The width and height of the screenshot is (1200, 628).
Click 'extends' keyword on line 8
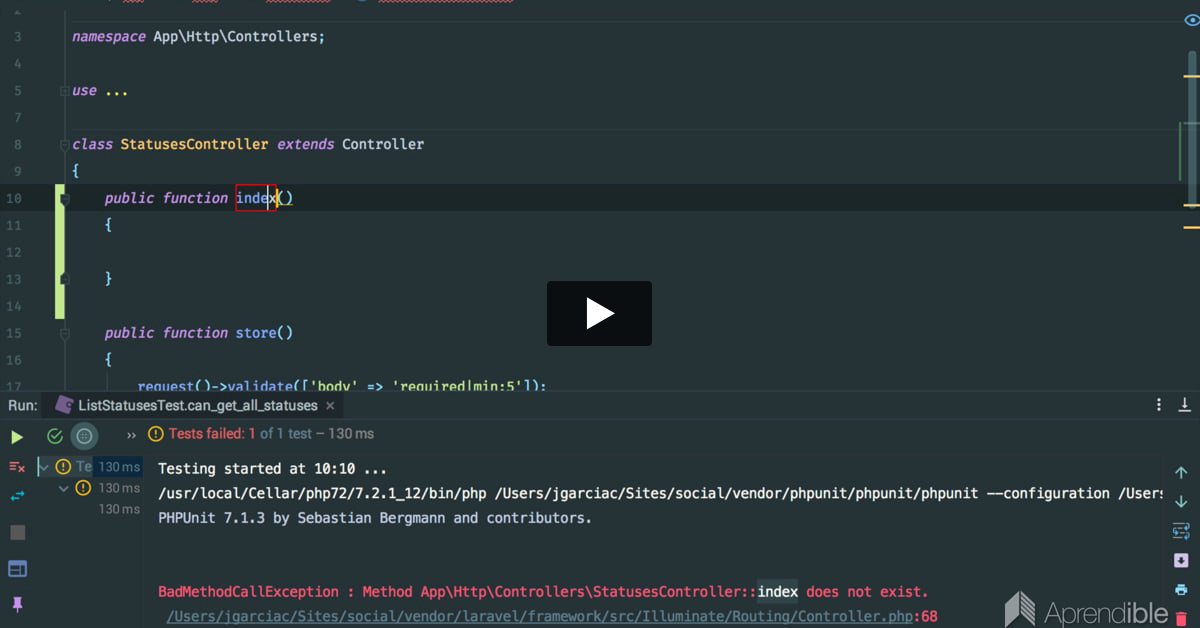click(x=305, y=144)
